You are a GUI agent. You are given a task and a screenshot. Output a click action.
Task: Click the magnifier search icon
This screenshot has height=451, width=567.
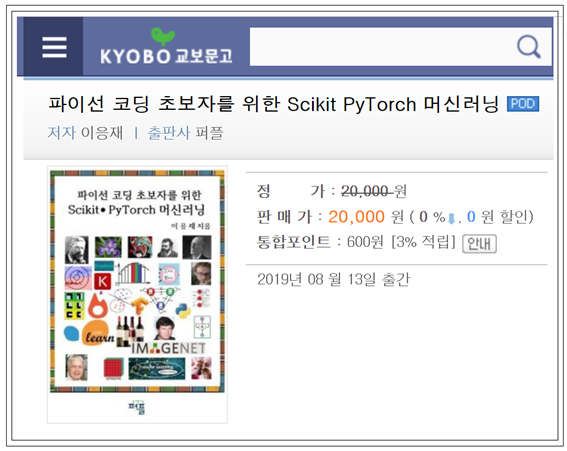click(529, 47)
